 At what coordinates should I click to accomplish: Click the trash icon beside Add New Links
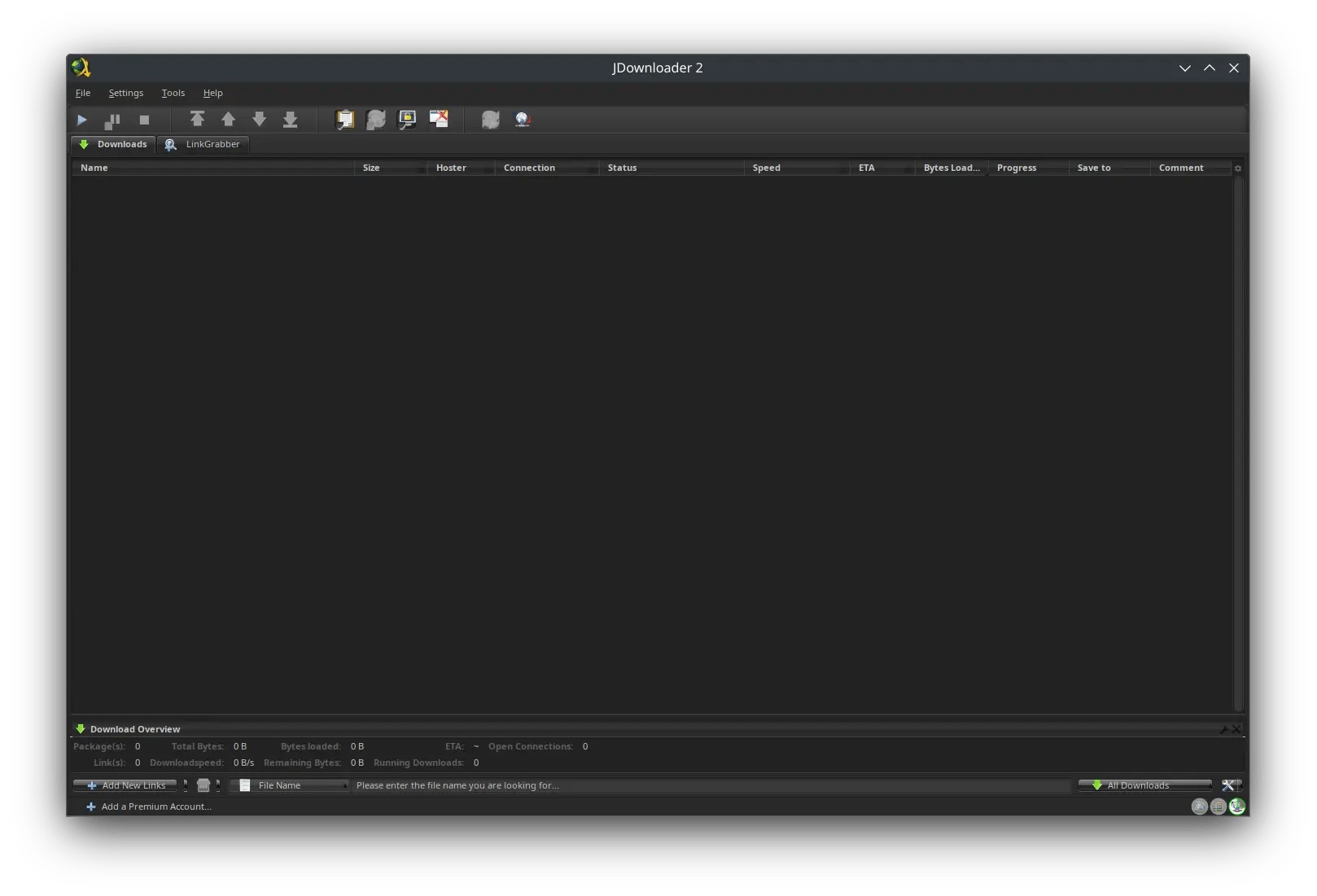[x=203, y=785]
